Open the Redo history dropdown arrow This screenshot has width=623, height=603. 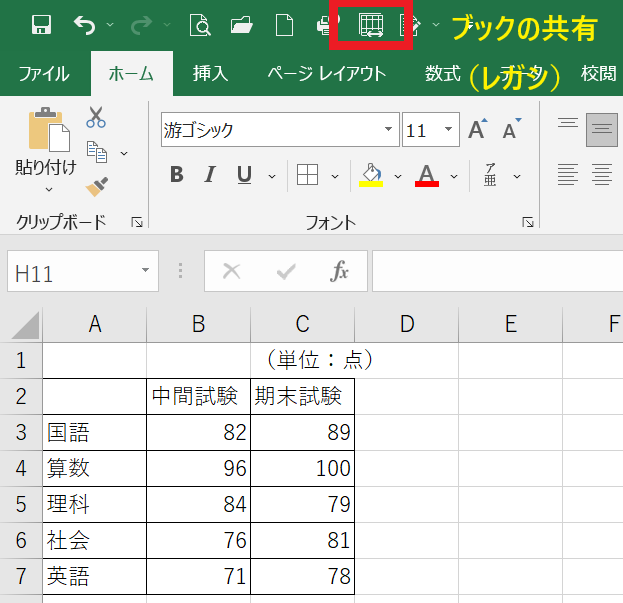167,25
